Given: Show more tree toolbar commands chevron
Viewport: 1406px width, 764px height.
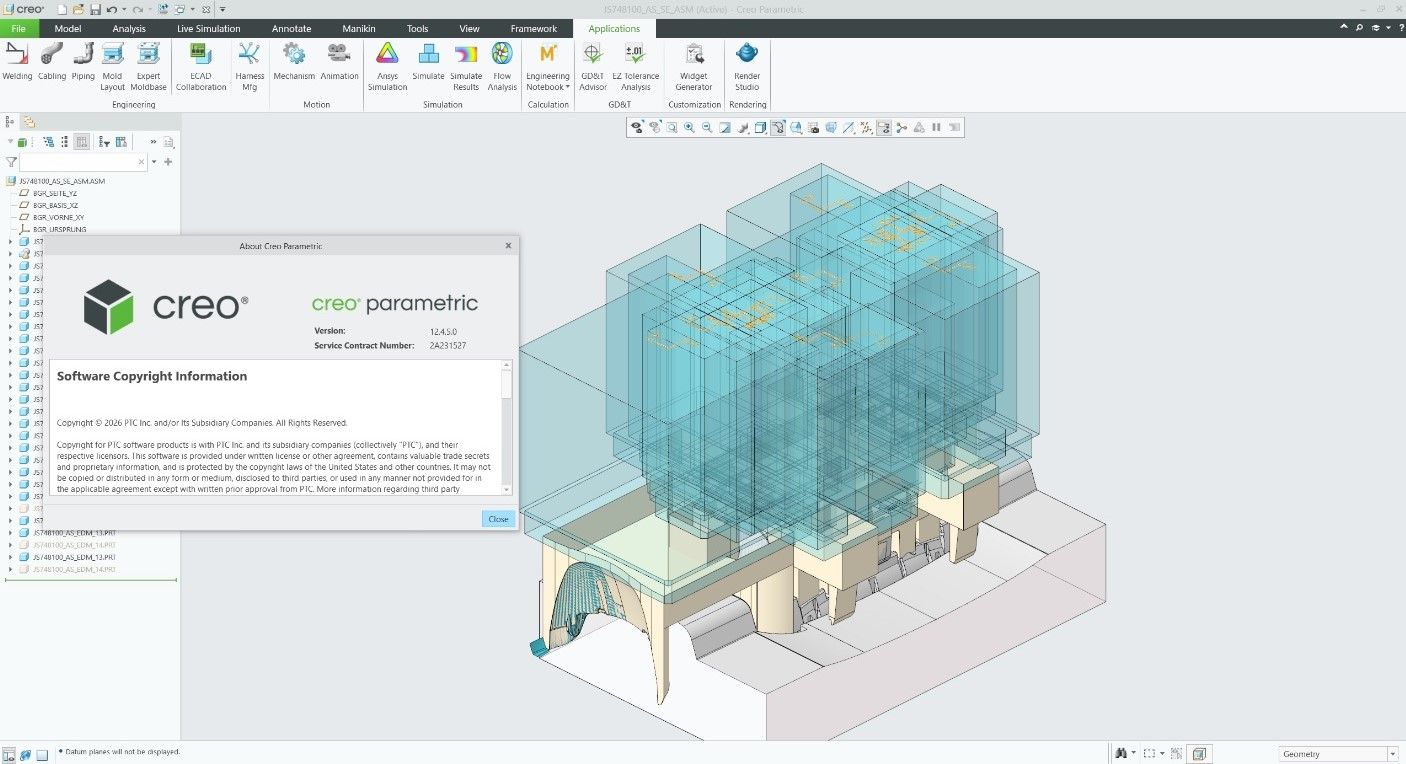Looking at the screenshot, I should [x=153, y=142].
